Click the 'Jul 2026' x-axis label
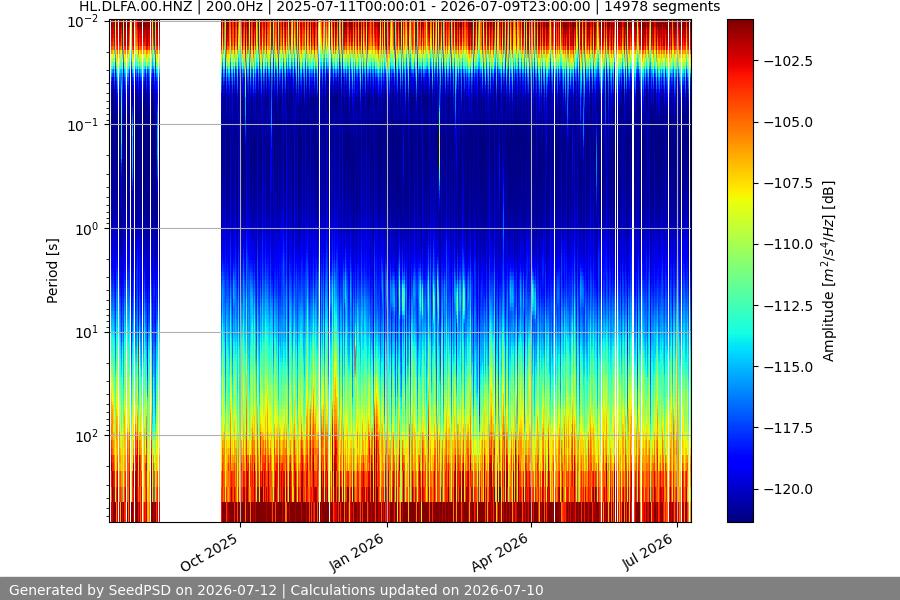Viewport: 900px width, 600px height. click(x=648, y=552)
